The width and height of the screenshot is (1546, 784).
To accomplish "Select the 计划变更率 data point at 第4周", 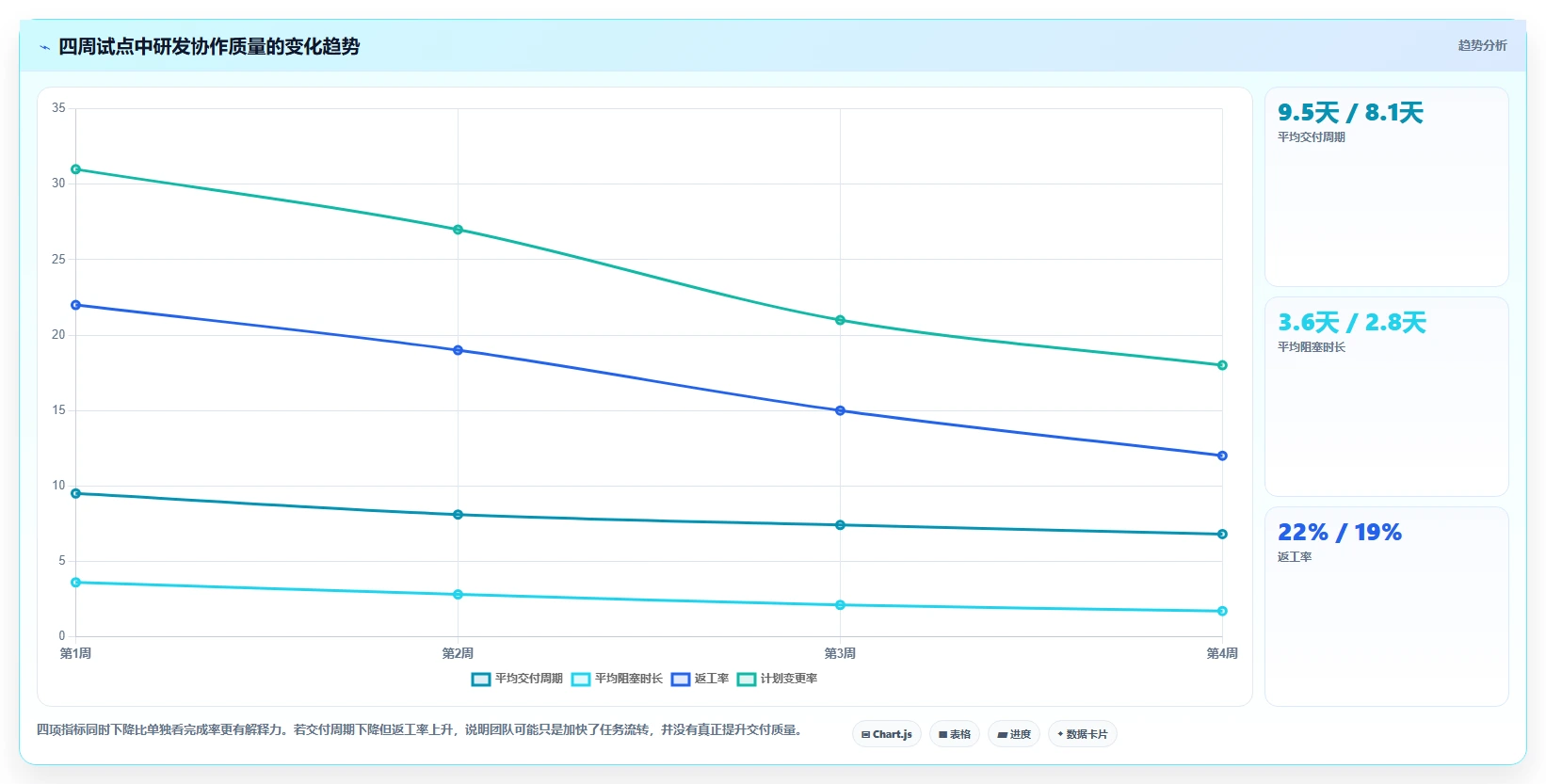I will coord(1222,365).
